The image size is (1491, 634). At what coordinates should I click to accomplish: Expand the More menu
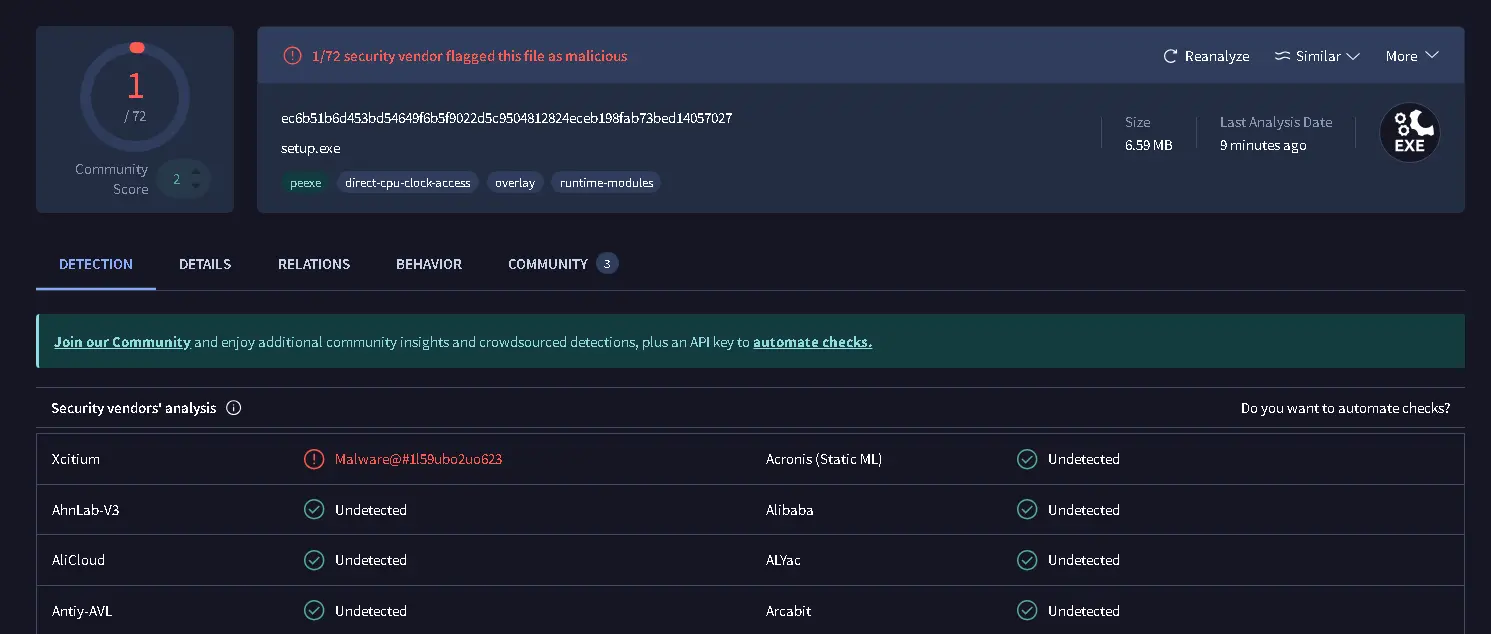(1412, 56)
